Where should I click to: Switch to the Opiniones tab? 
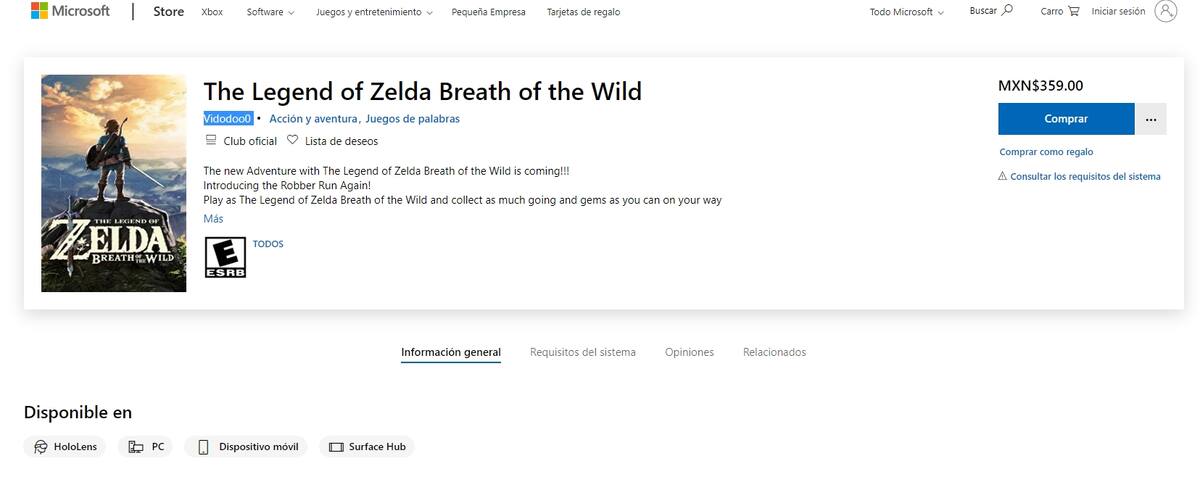pyautogui.click(x=689, y=352)
